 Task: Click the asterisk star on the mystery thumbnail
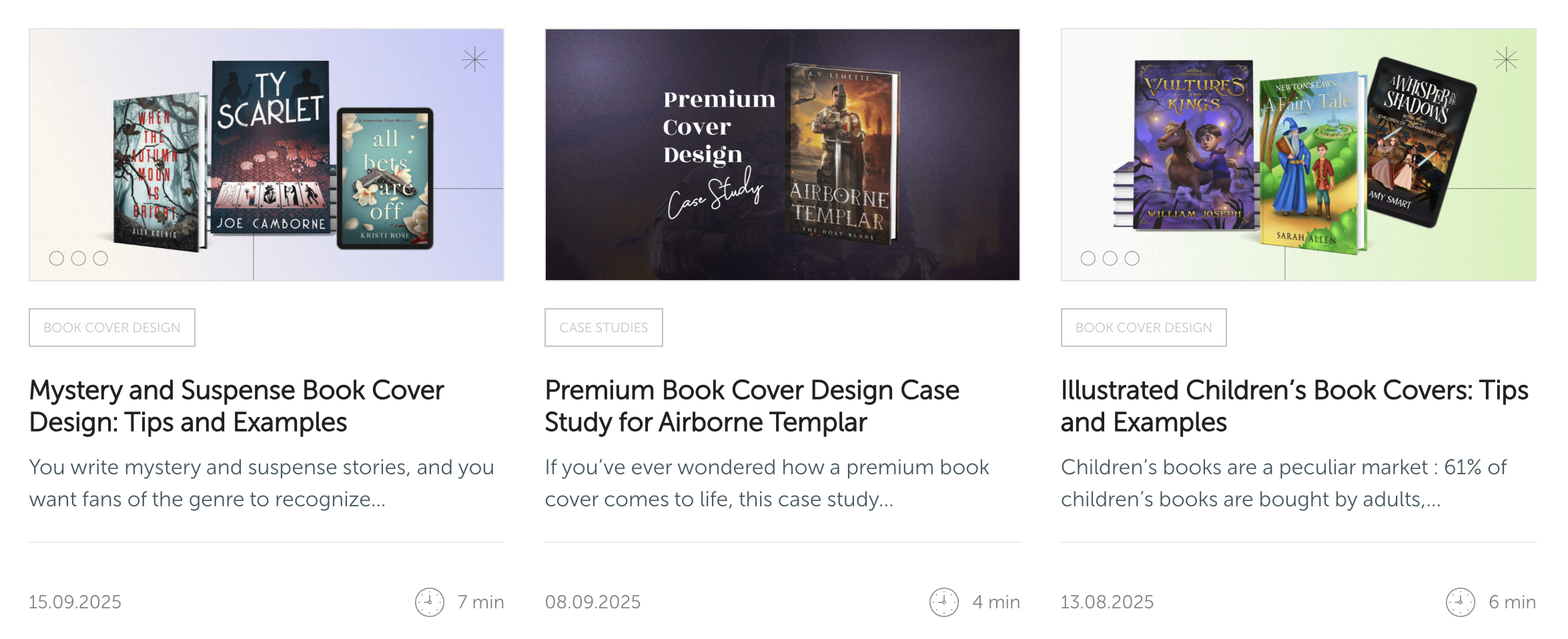click(x=474, y=60)
